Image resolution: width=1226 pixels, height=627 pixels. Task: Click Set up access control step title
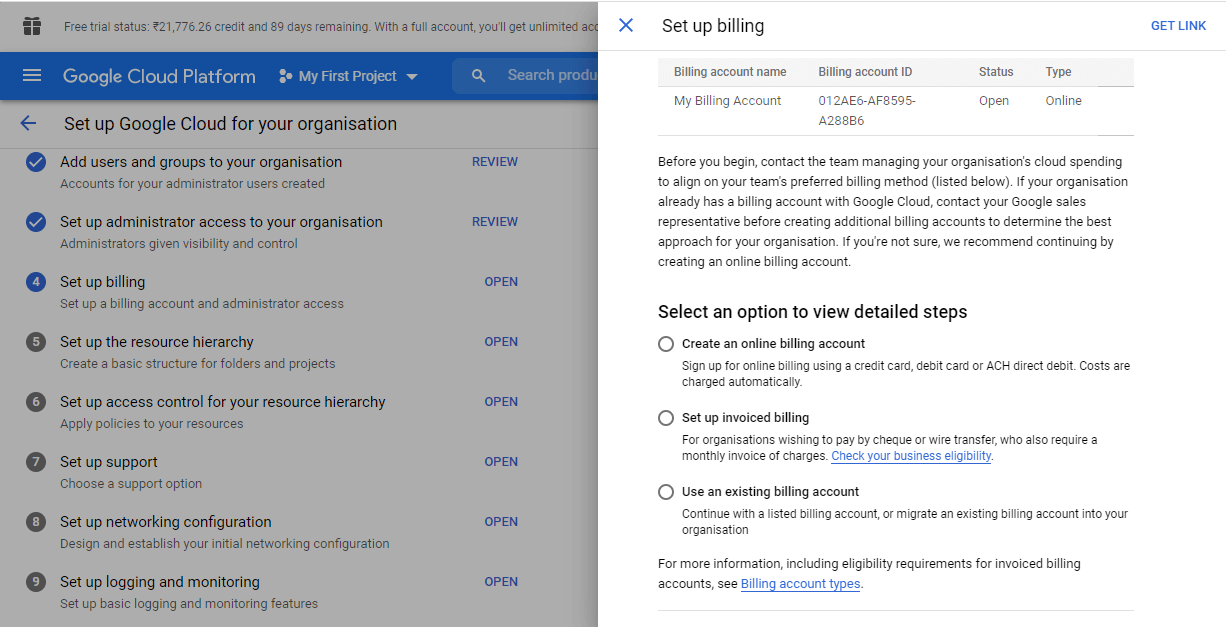click(223, 402)
